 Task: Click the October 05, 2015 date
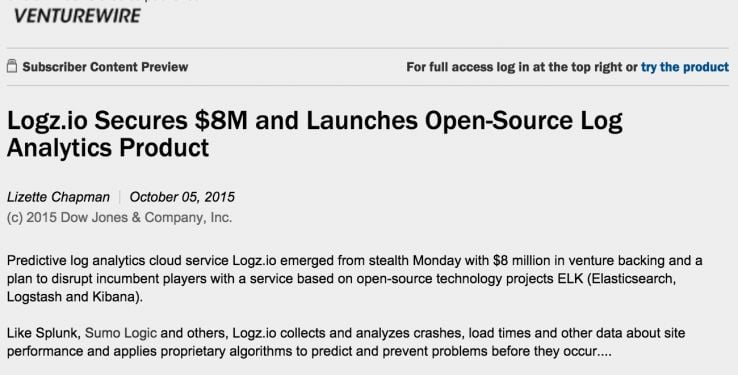(x=182, y=197)
